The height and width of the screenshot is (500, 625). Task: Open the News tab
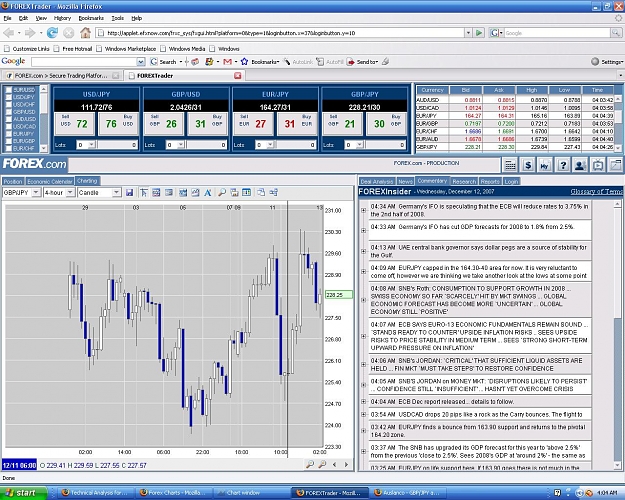(405, 181)
